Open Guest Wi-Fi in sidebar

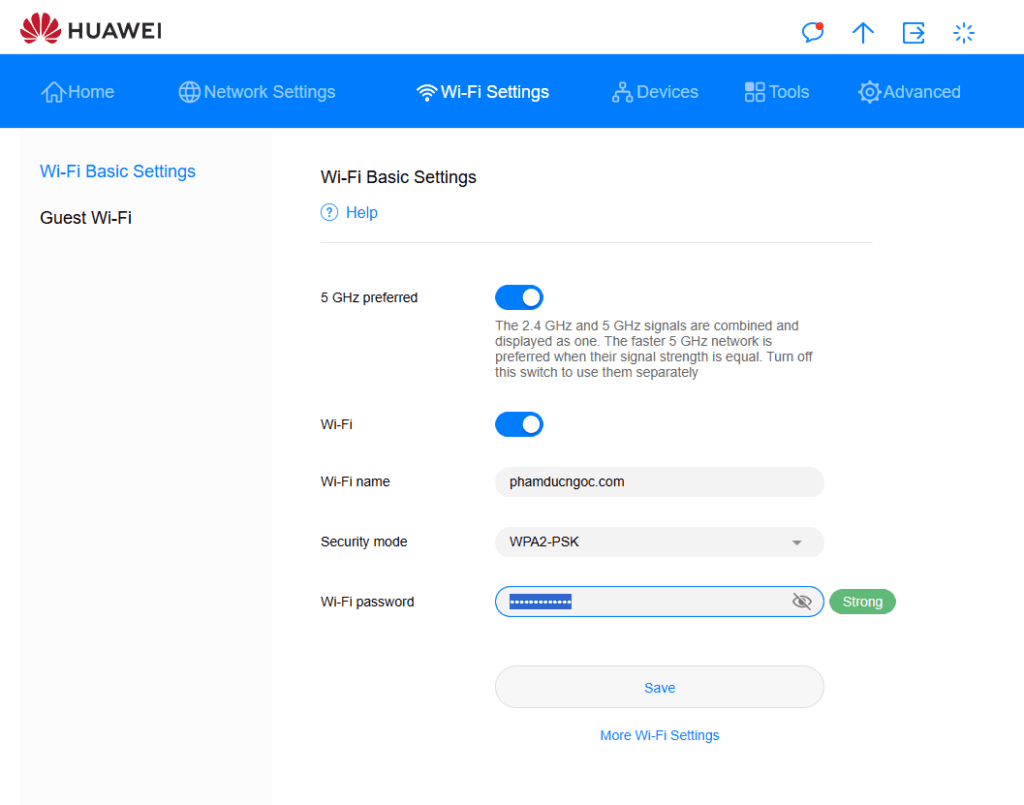tap(86, 217)
